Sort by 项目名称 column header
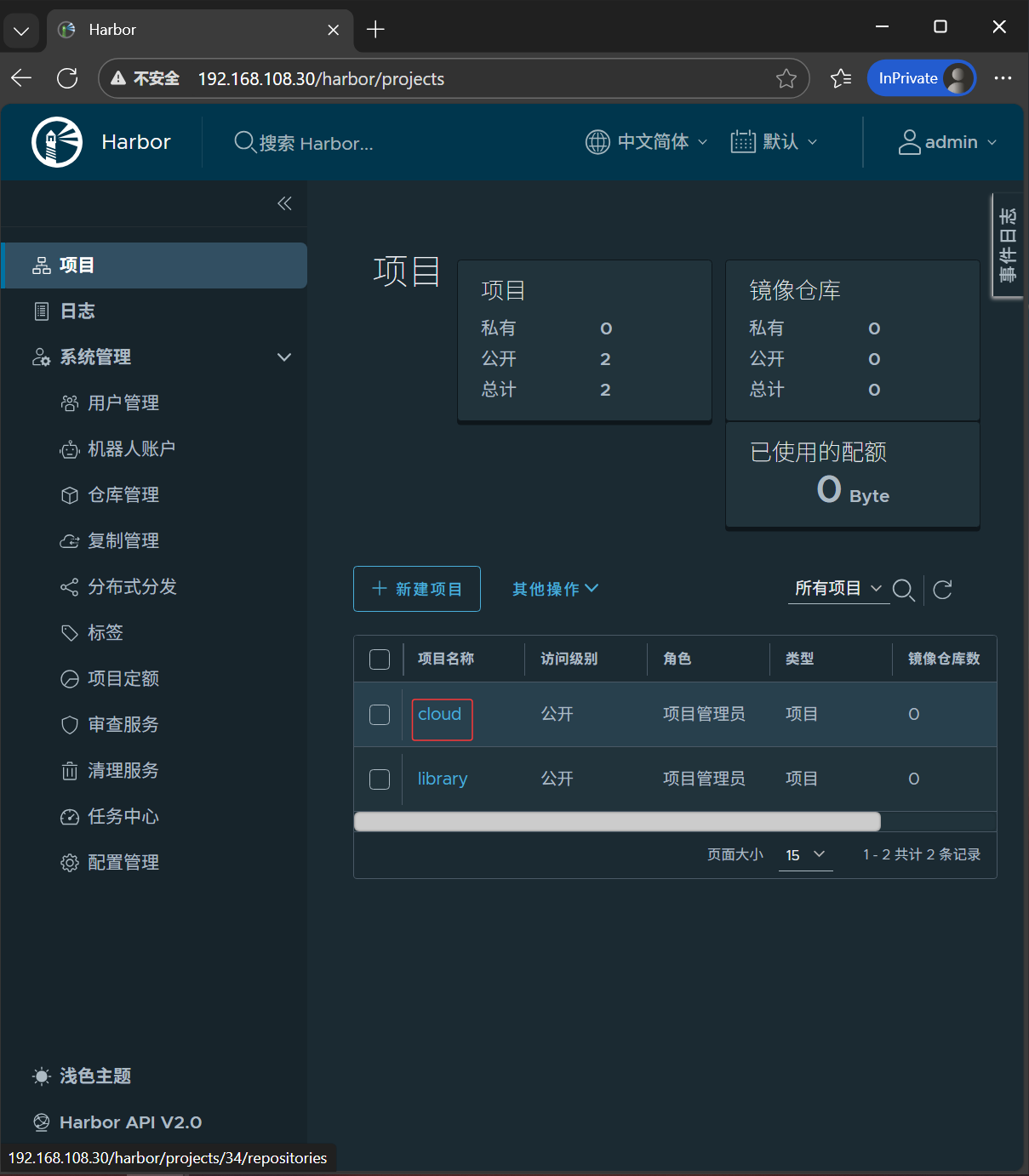The height and width of the screenshot is (1176, 1029). click(x=446, y=659)
